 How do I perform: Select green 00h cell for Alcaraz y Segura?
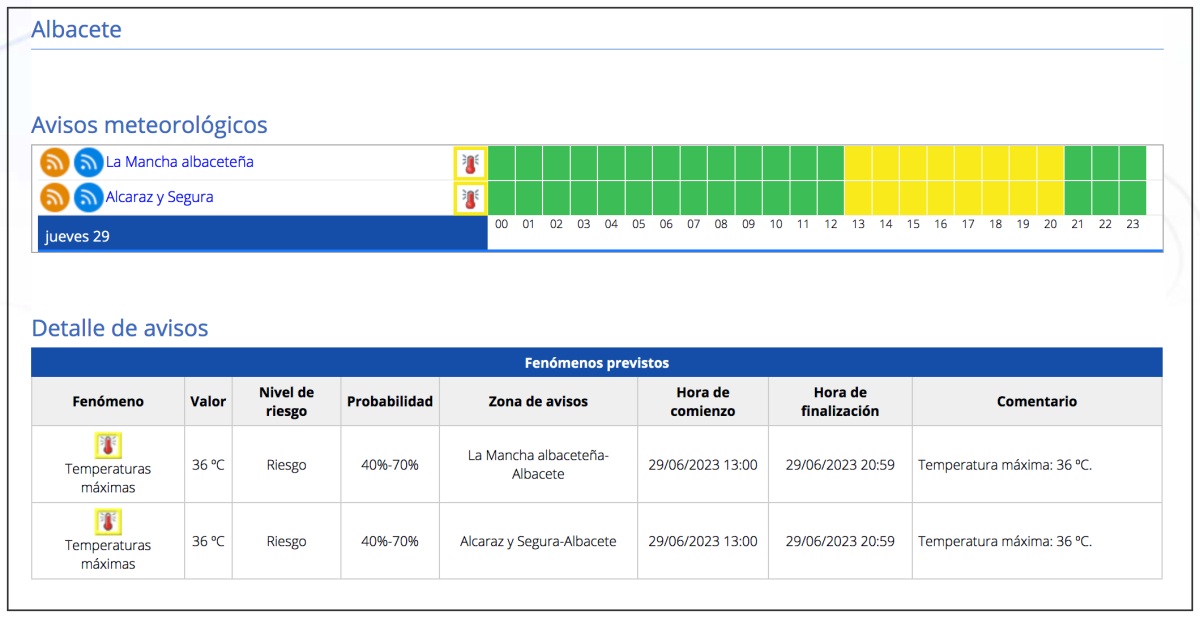pyautogui.click(x=501, y=196)
